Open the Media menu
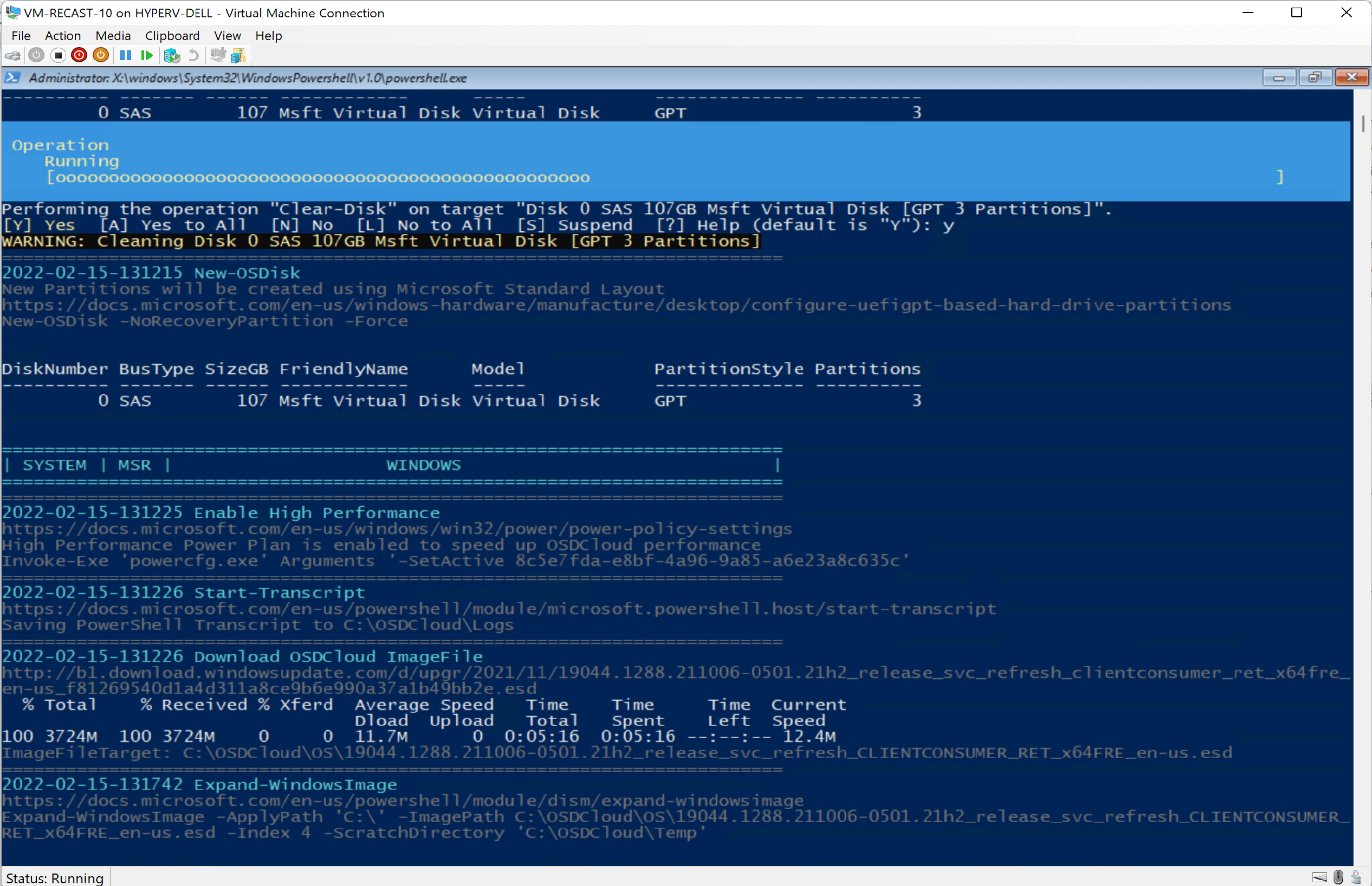 click(x=113, y=36)
